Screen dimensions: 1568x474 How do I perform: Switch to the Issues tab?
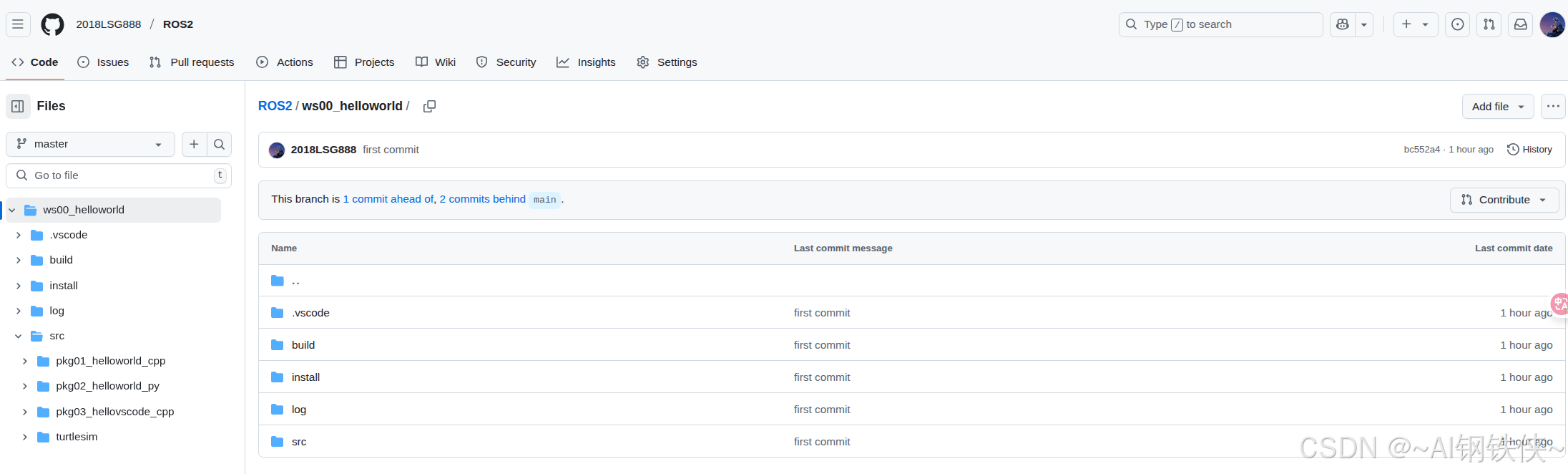[104, 62]
